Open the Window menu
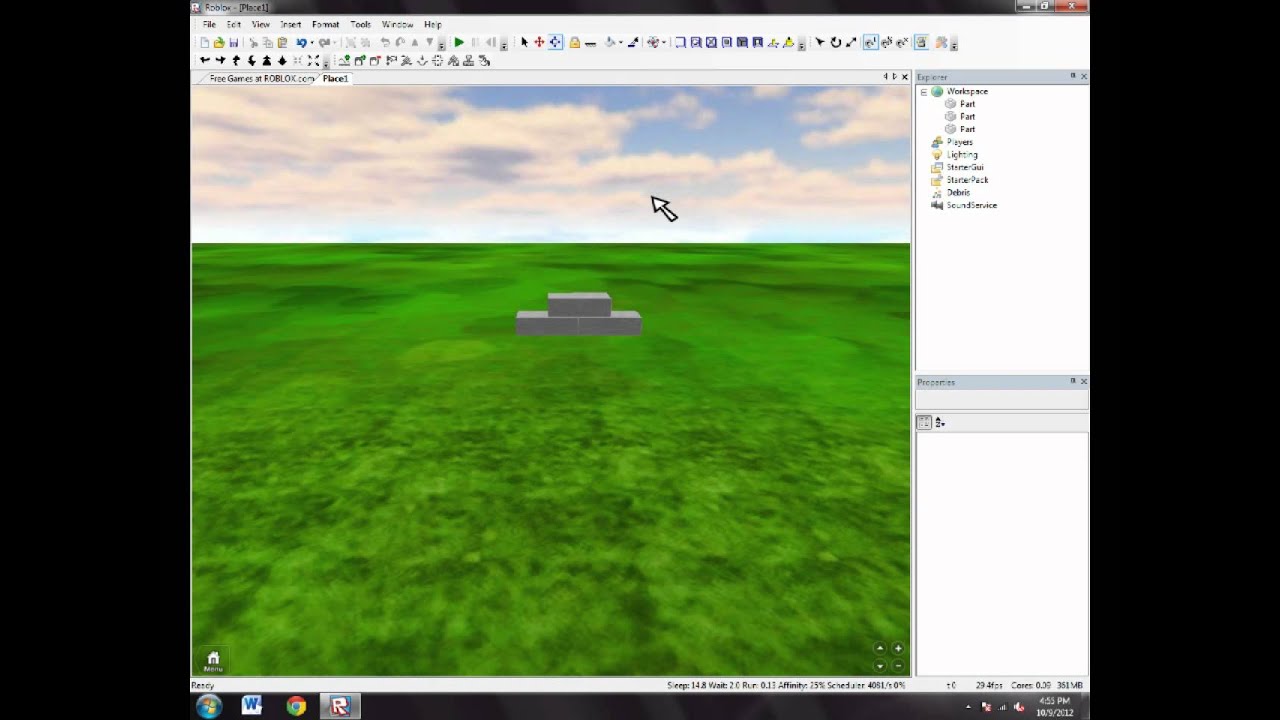This screenshot has height=720, width=1280. [397, 24]
